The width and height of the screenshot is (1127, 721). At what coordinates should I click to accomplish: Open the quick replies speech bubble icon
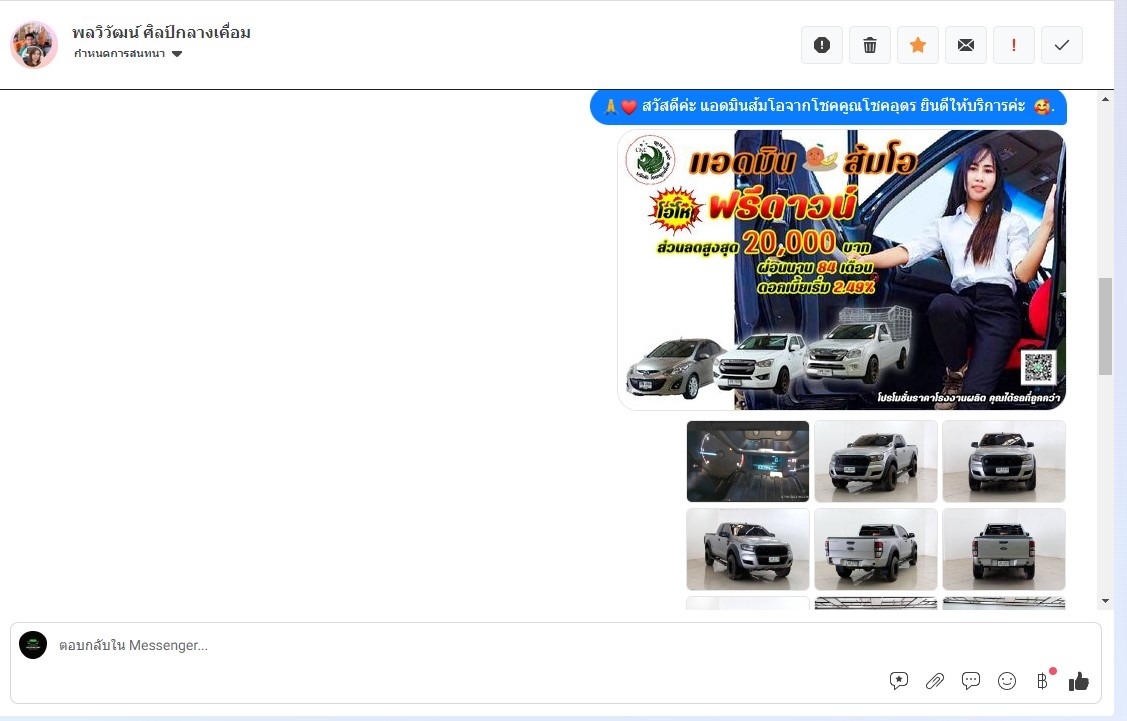pos(971,681)
